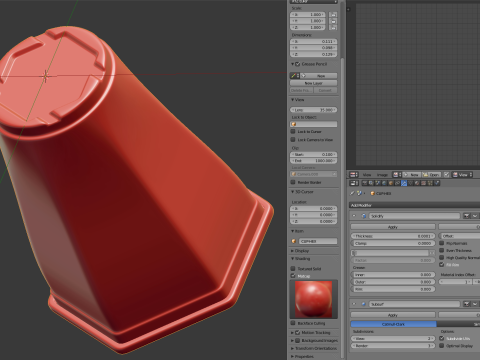The height and width of the screenshot is (360, 480).
Task: Disable the Matcap checkbox
Action: pyautogui.click(x=293, y=276)
